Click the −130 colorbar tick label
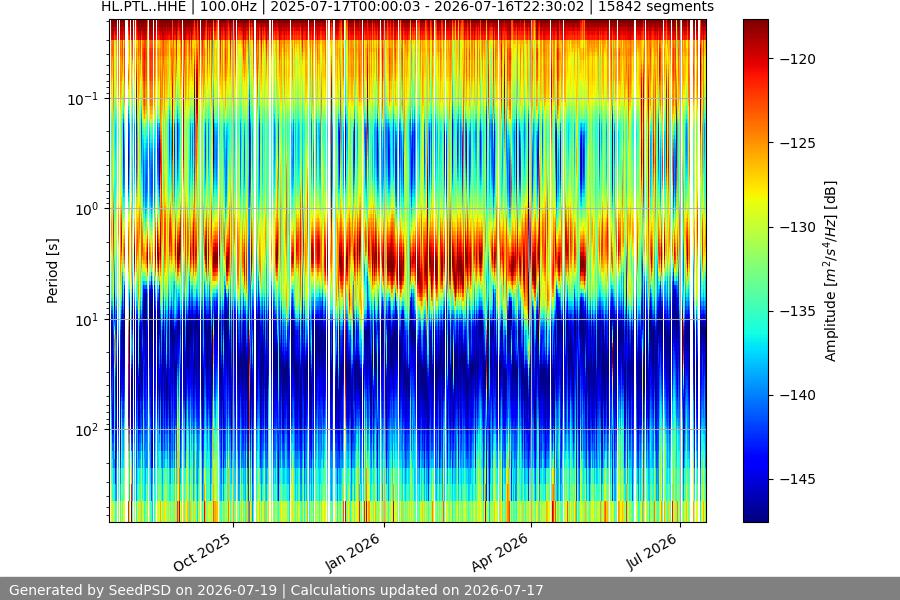Image resolution: width=900 pixels, height=600 pixels. (x=798, y=227)
